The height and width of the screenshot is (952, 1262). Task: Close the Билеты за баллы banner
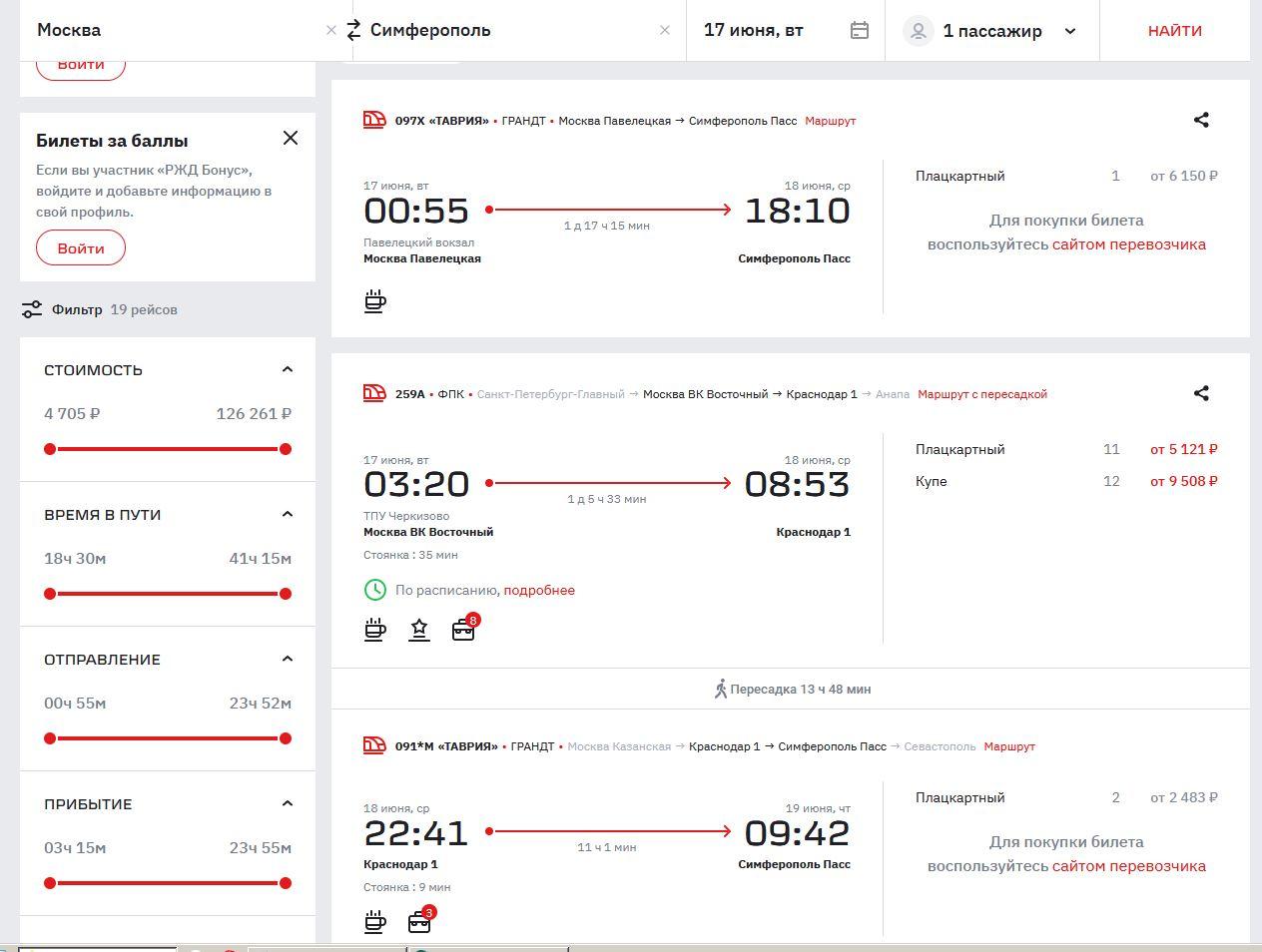291,138
